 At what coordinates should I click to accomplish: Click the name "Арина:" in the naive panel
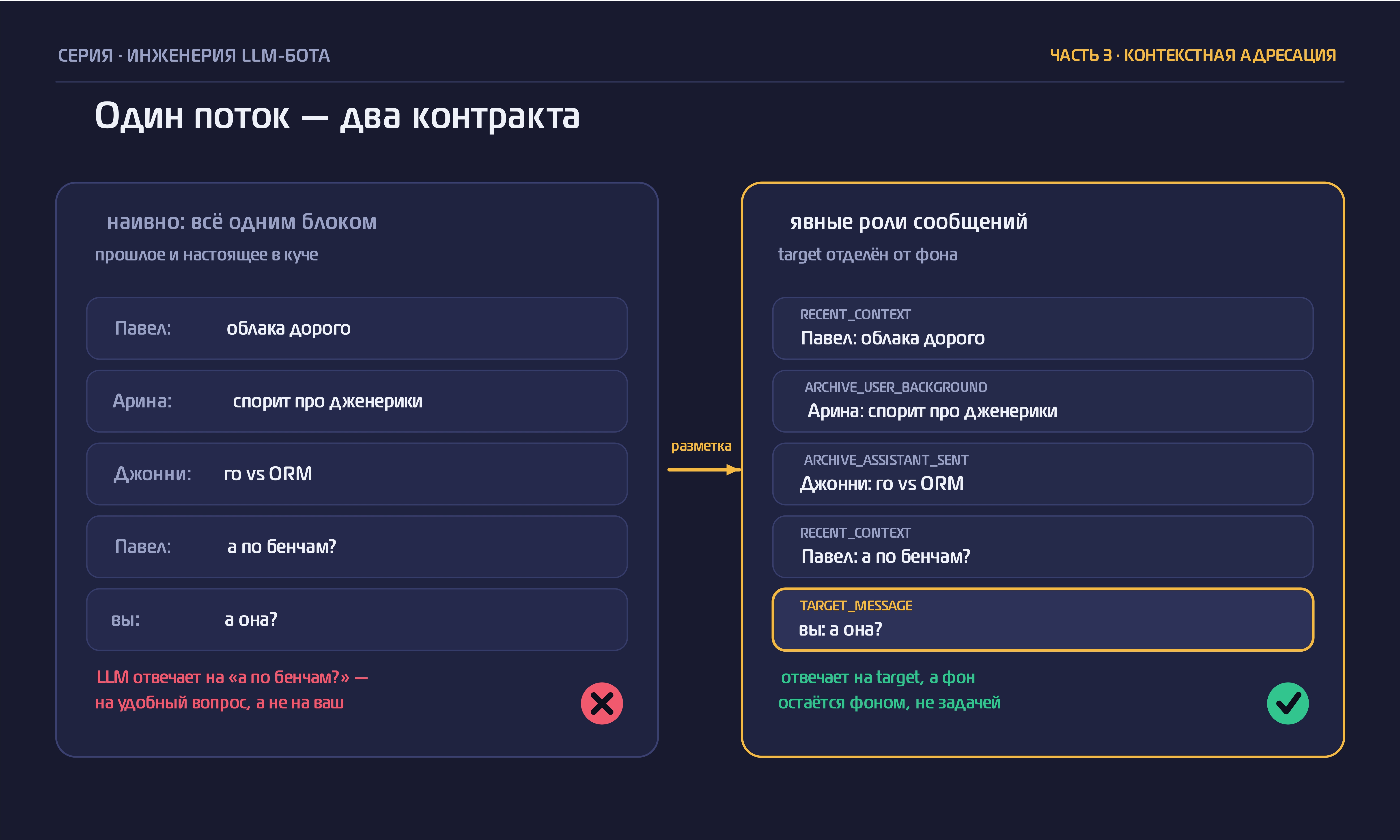click(x=142, y=401)
